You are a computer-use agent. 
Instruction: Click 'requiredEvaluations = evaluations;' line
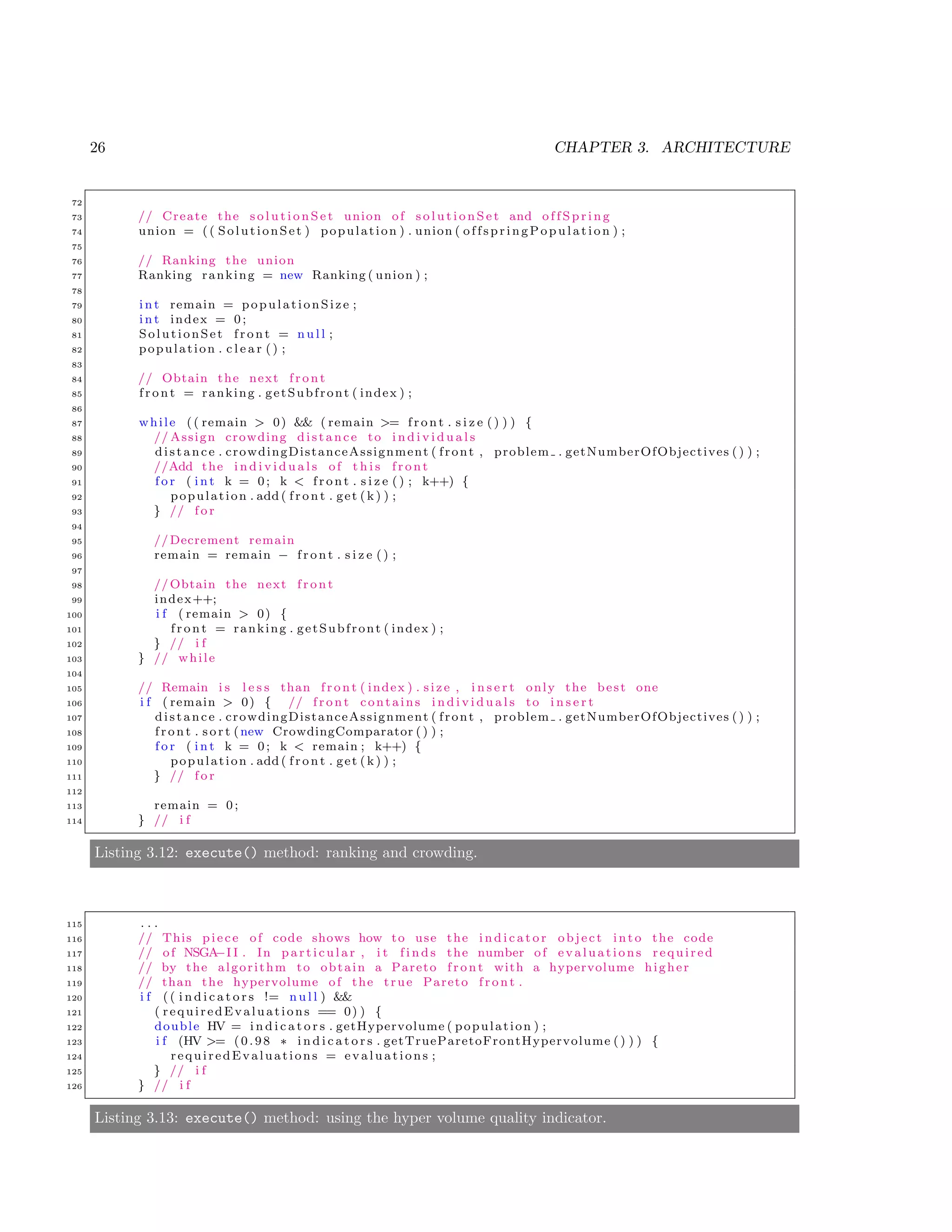tap(304, 1055)
